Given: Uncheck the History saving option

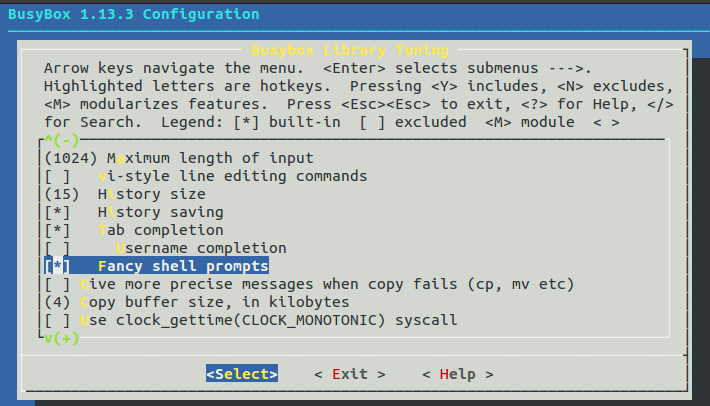Looking at the screenshot, I should pos(58,212).
